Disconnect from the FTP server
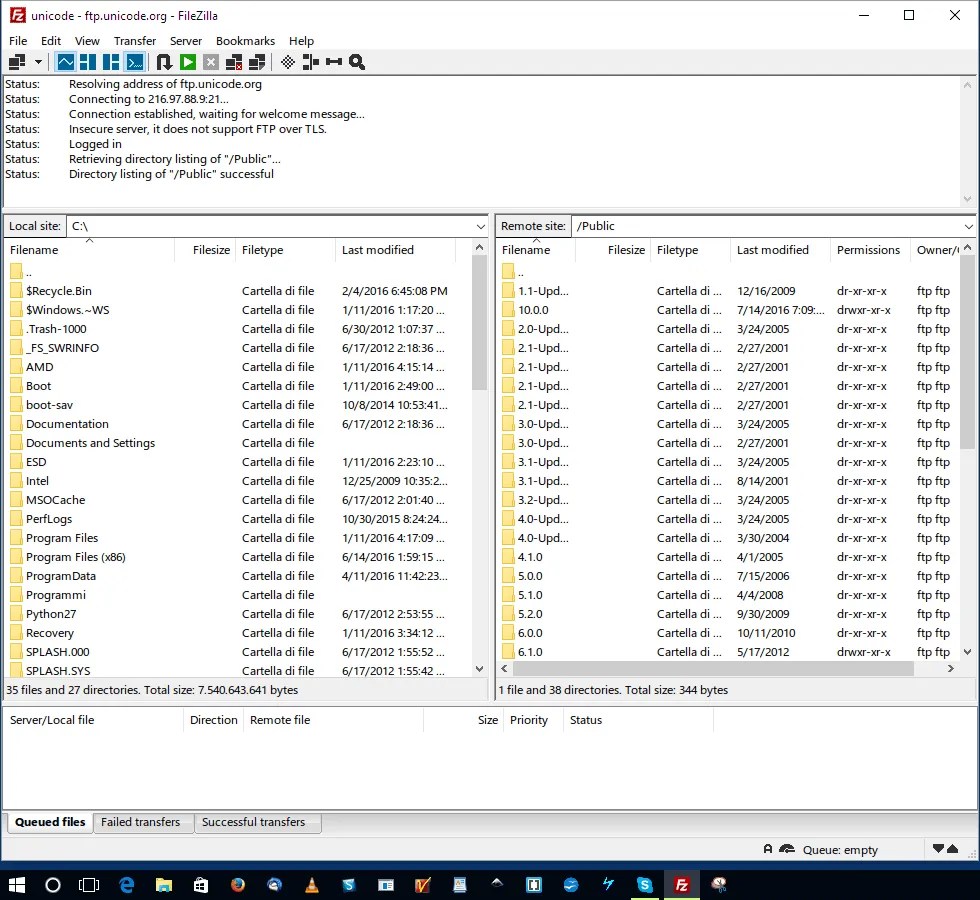Screen dimensions: 980x900 point(233,62)
